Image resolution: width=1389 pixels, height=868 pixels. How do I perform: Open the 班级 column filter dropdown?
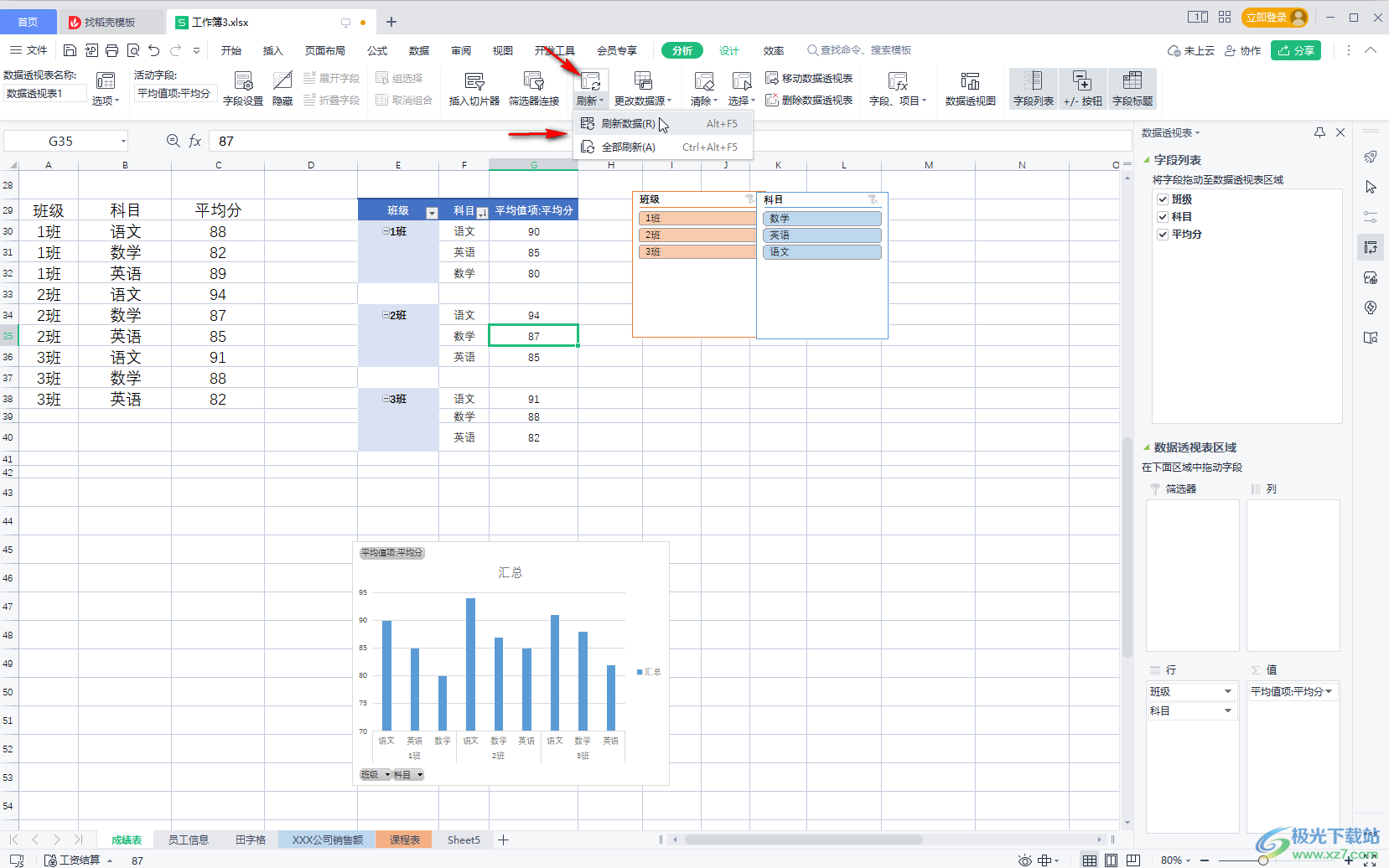[x=432, y=213]
